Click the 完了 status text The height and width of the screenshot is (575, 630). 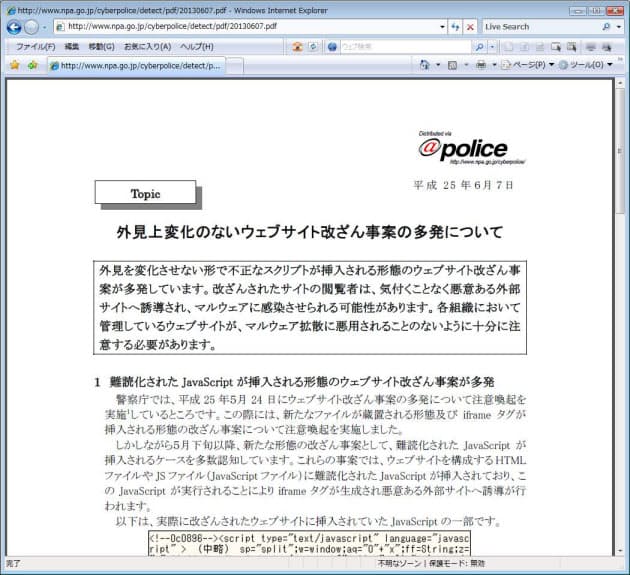coord(13,563)
